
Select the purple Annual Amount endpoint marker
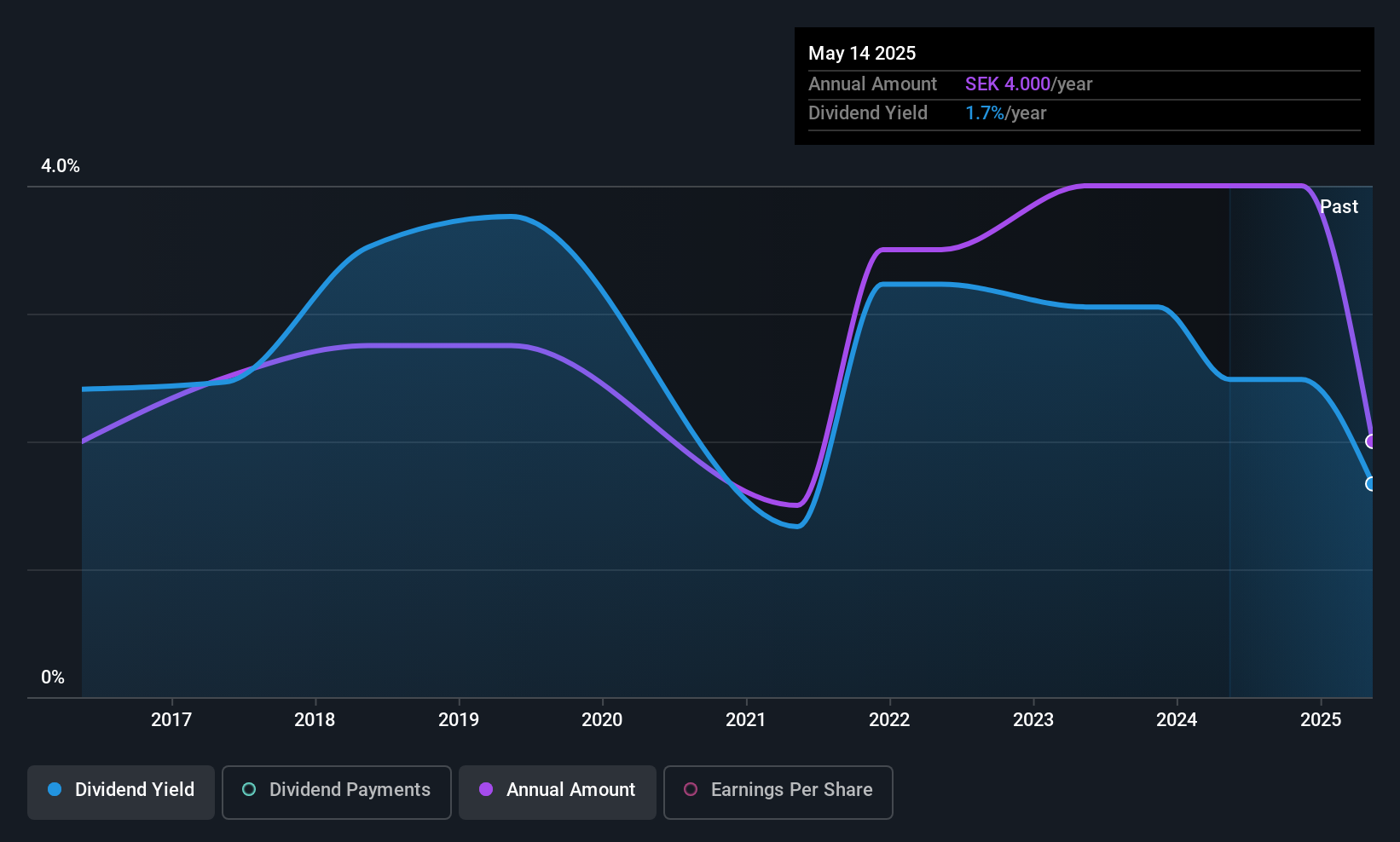coord(1371,441)
